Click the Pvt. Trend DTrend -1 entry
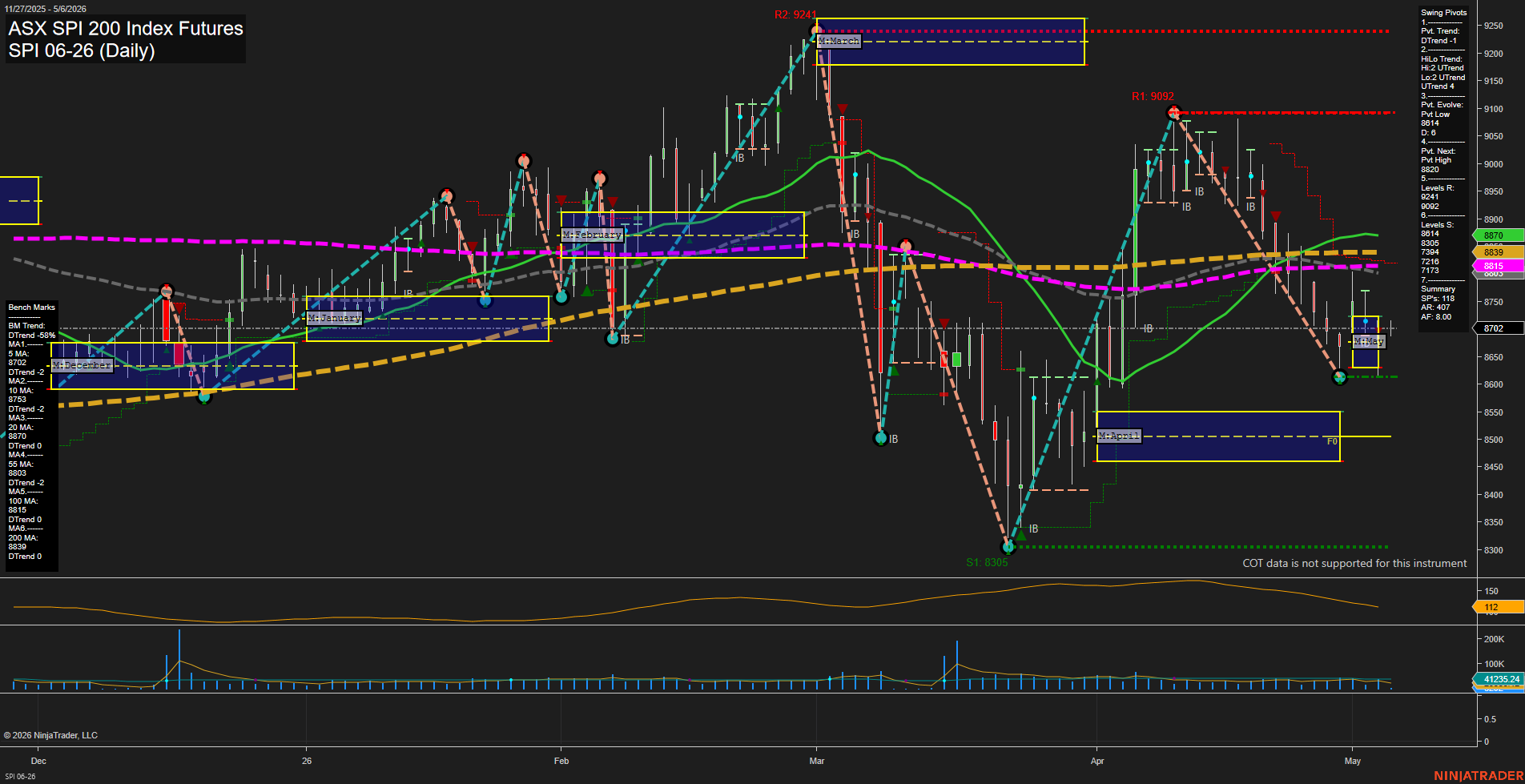1525x784 pixels. click(x=1440, y=36)
